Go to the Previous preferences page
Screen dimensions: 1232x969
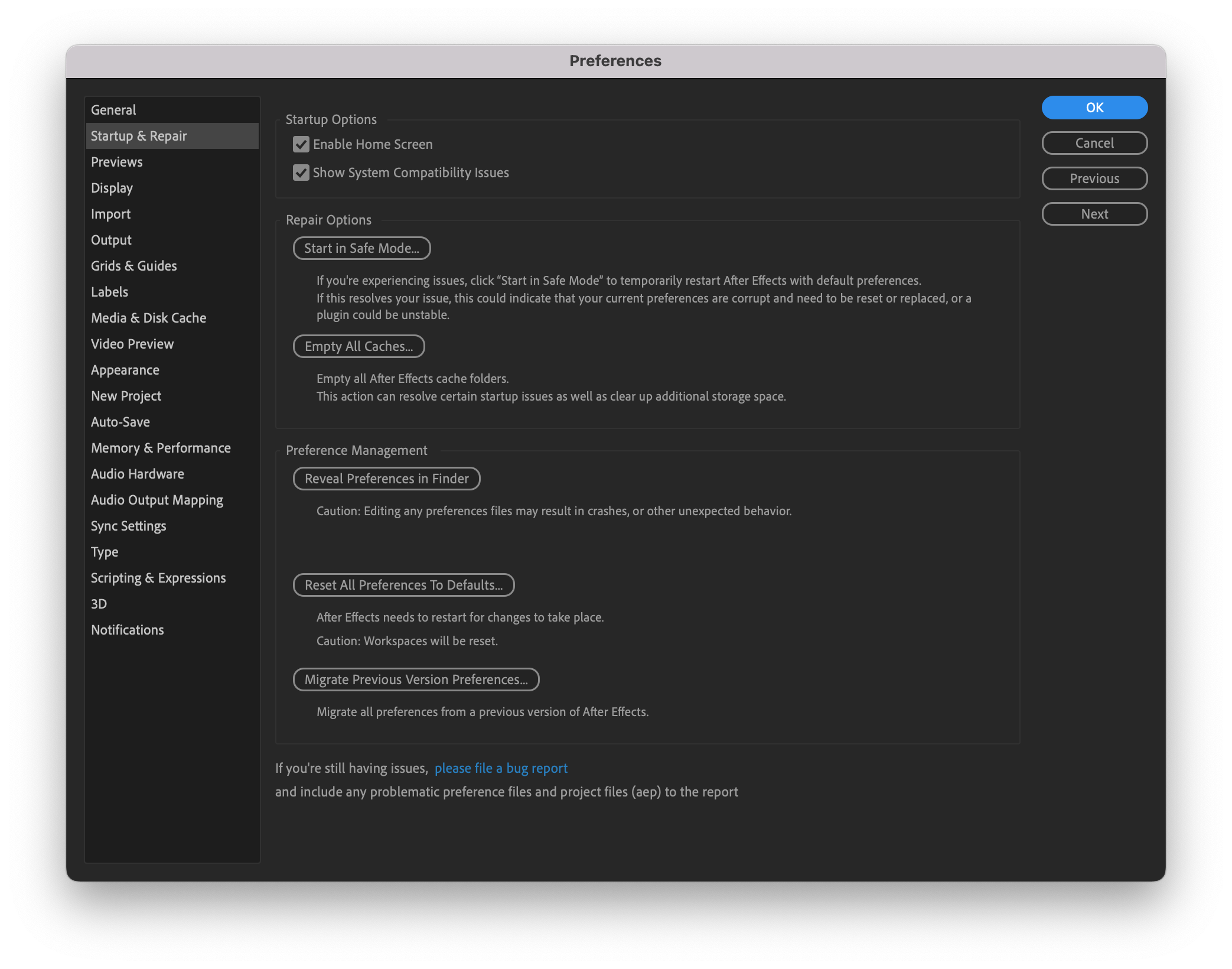[x=1094, y=178]
